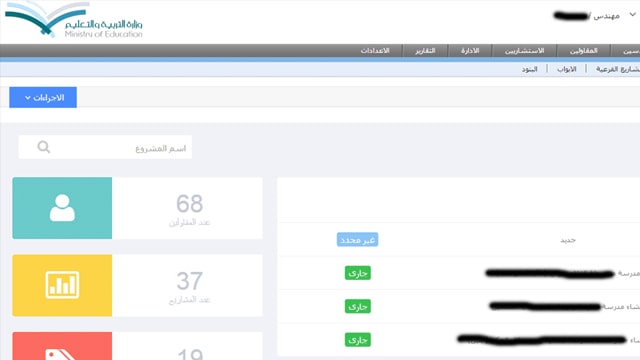Viewport: 640px width, 360px height.
Task: Expand the الاجراءات actions dropdown button
Action: (x=43, y=98)
